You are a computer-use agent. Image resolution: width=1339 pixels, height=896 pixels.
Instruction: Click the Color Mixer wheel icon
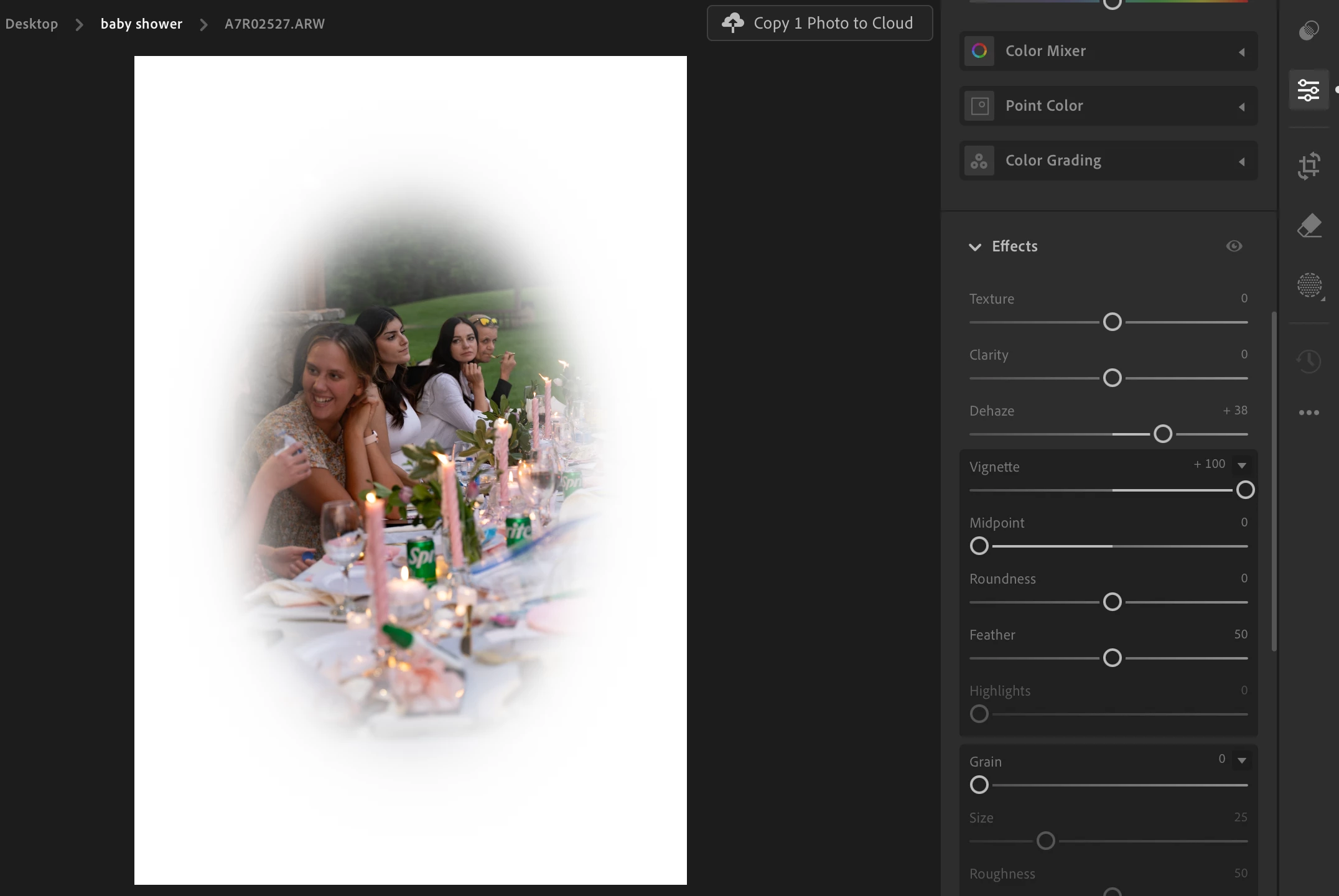[x=979, y=51]
